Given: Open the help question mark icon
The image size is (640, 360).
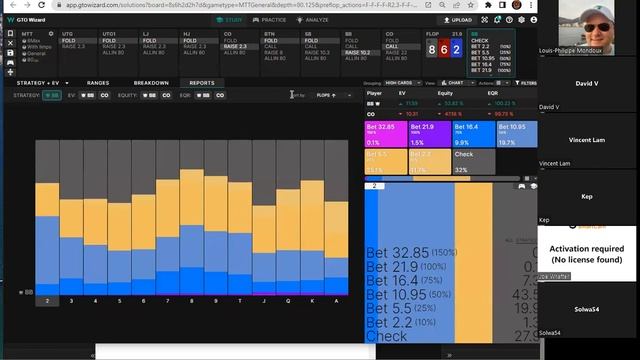Looking at the screenshot, I should (509, 20).
